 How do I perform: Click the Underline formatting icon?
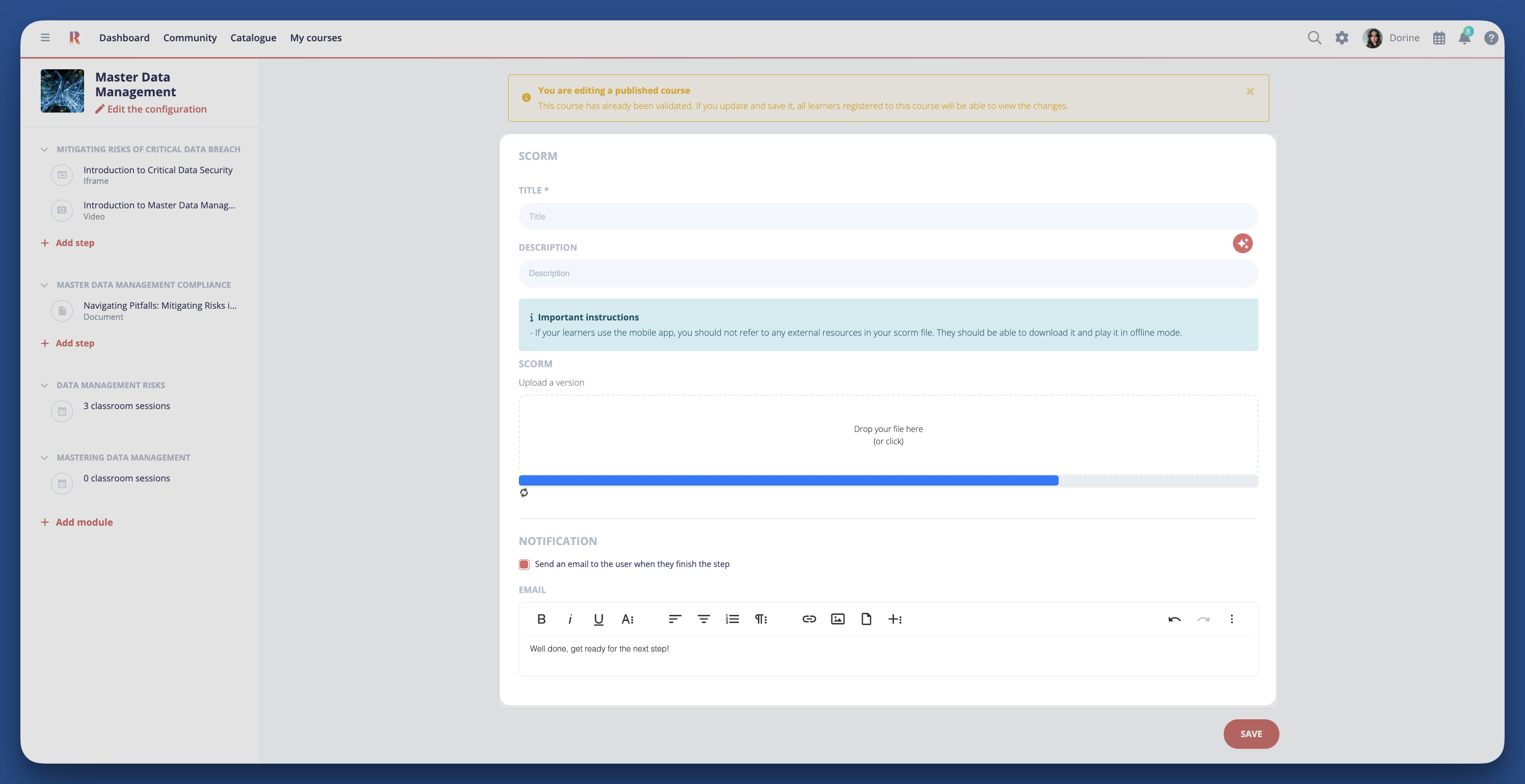[x=598, y=619]
